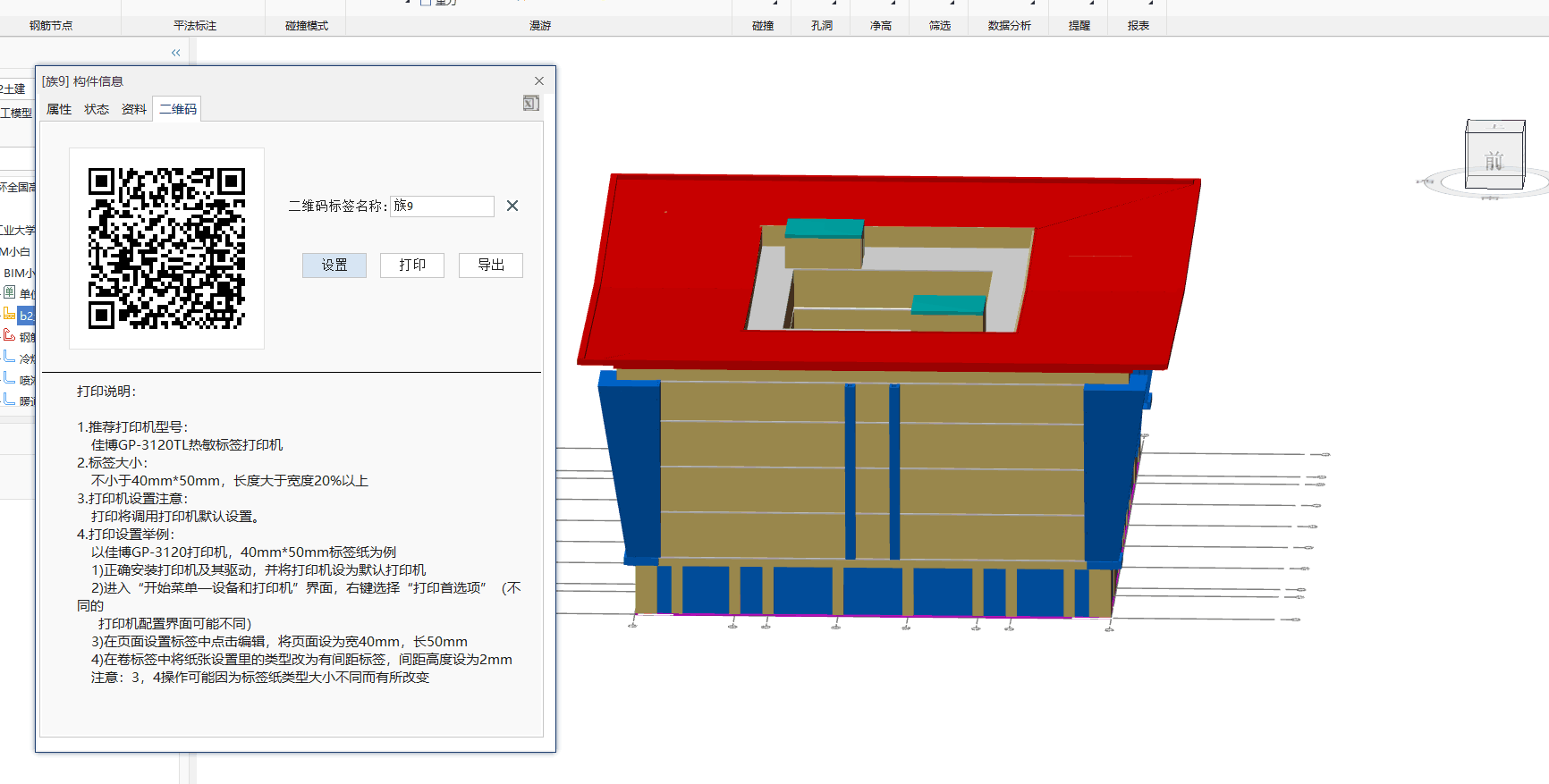Click the red icon on the 钢 row
Viewport: 1549px width, 784px height.
click(9, 335)
